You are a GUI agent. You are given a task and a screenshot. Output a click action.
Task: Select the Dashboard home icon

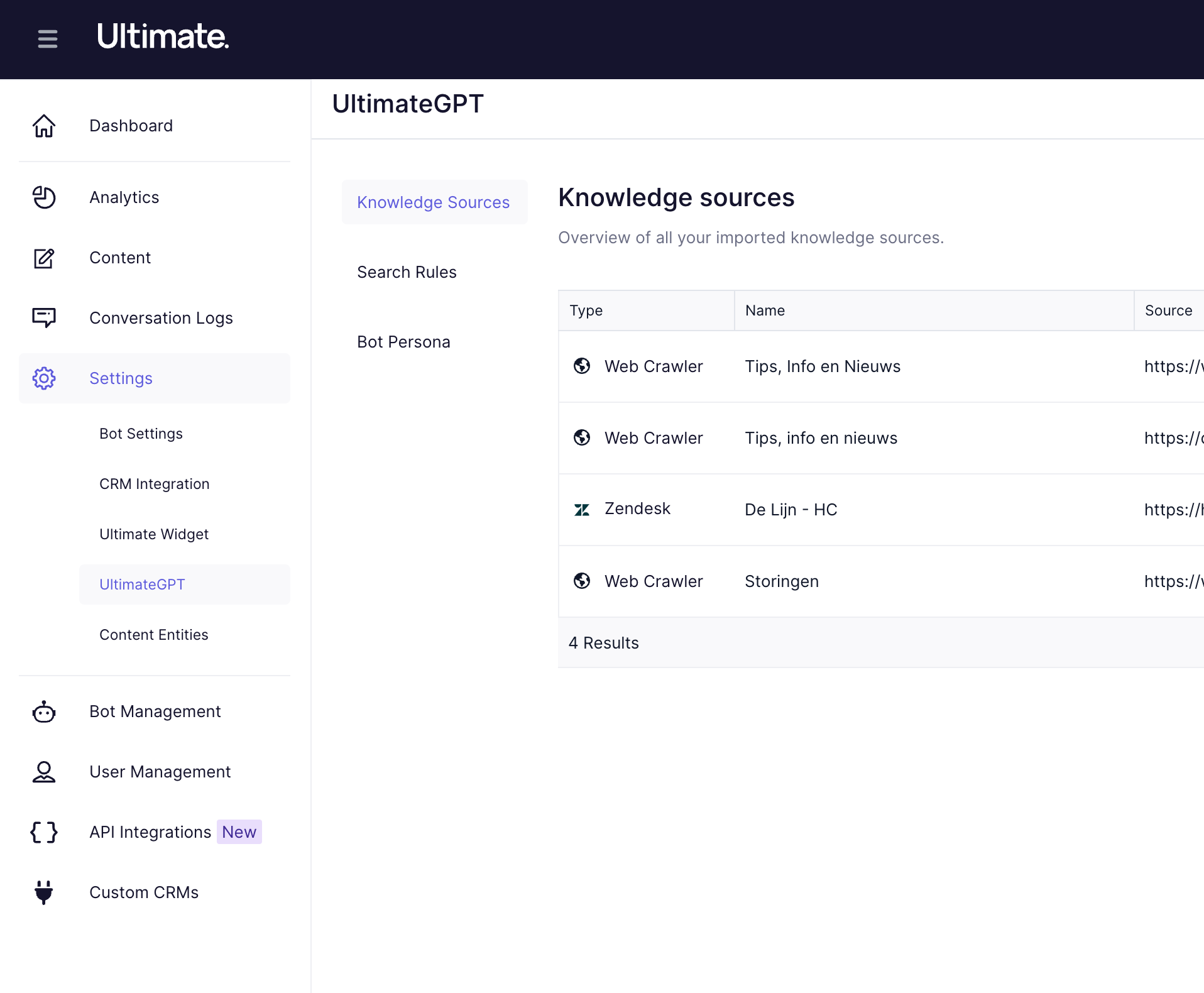pyautogui.click(x=43, y=126)
